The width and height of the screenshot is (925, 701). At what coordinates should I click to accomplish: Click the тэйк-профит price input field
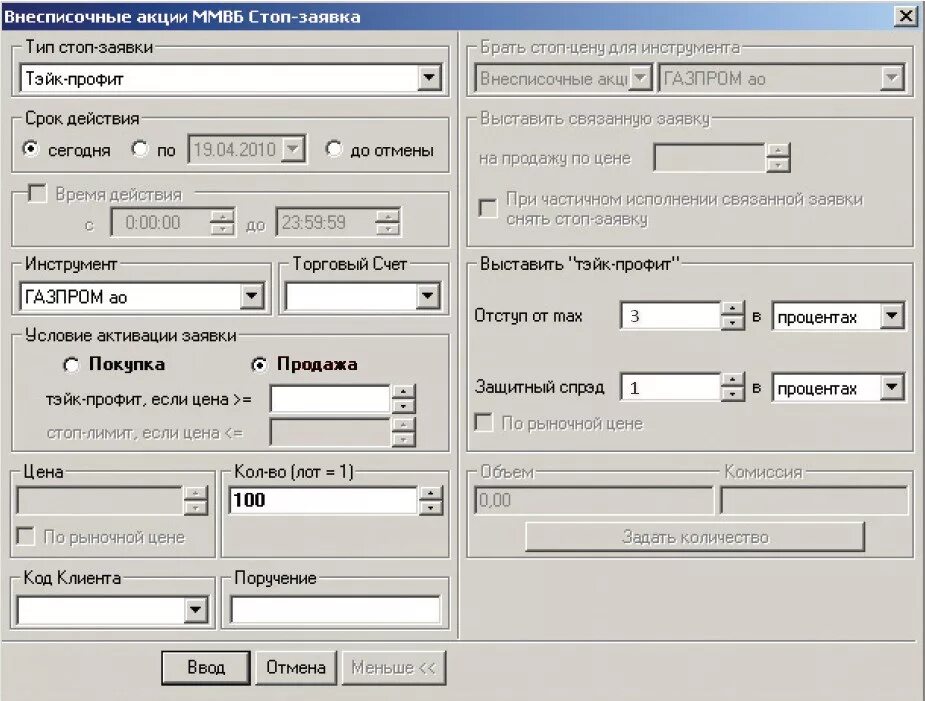[330, 399]
